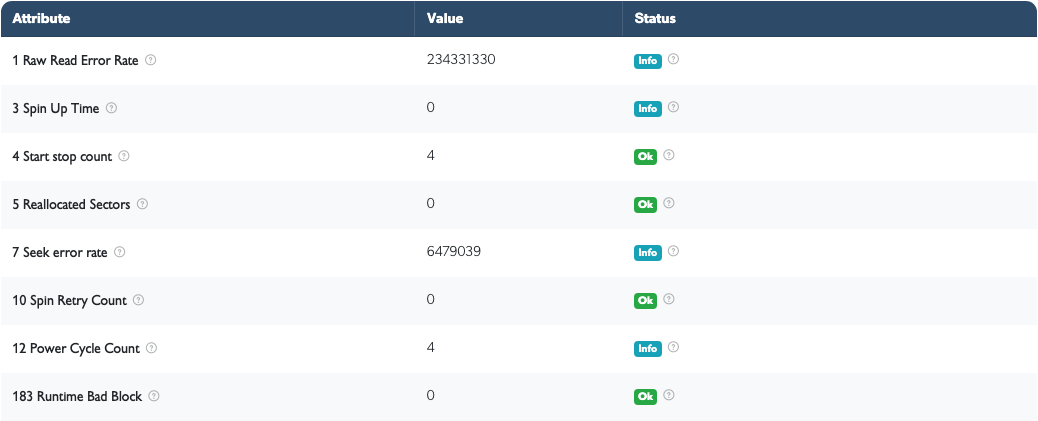This screenshot has width=1038, height=421.
Task: Click Ok badge for Start stop count
Action: 645,157
